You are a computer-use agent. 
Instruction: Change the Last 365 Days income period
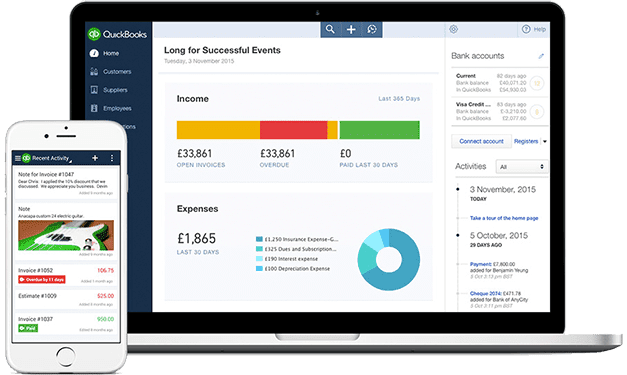[x=399, y=98]
